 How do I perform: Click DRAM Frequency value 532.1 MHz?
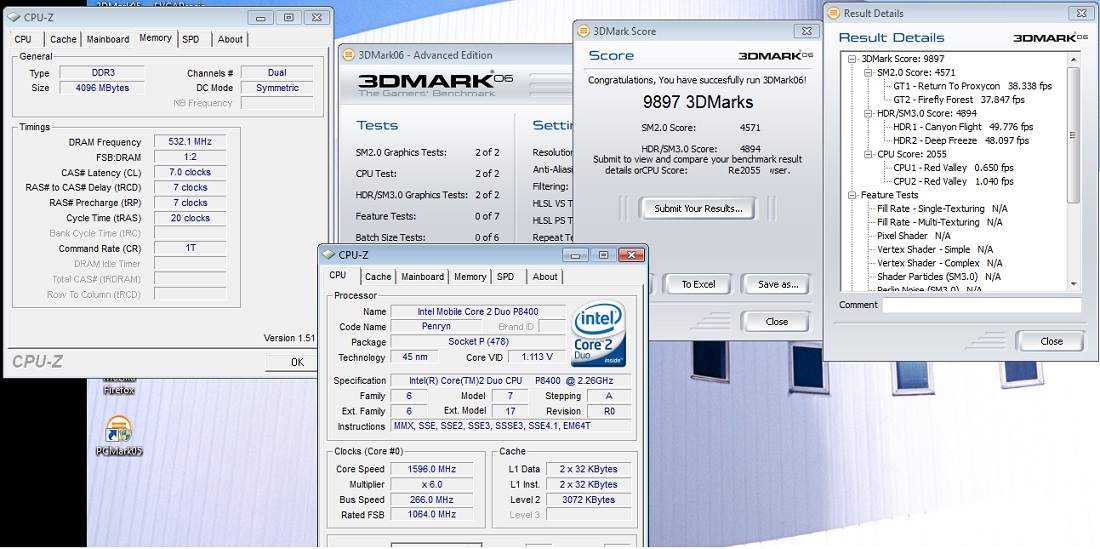coord(189,142)
